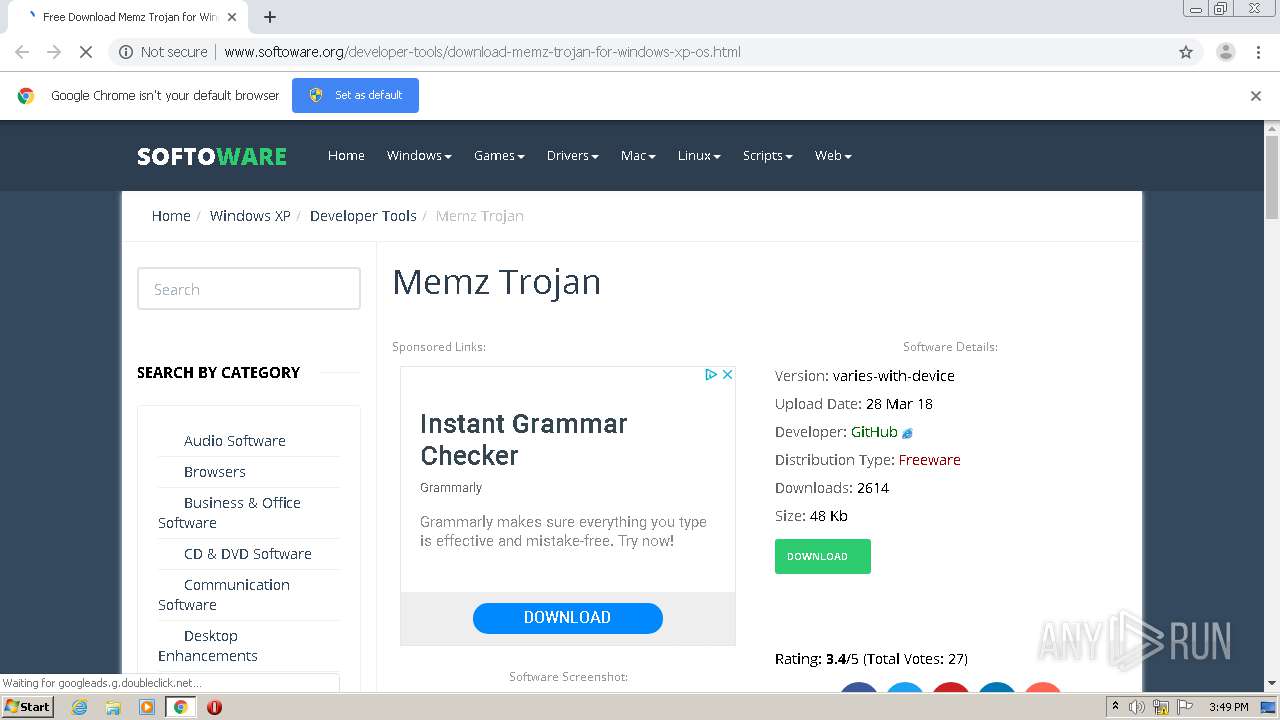Click the Set as default button
This screenshot has height=720, width=1280.
click(355, 96)
